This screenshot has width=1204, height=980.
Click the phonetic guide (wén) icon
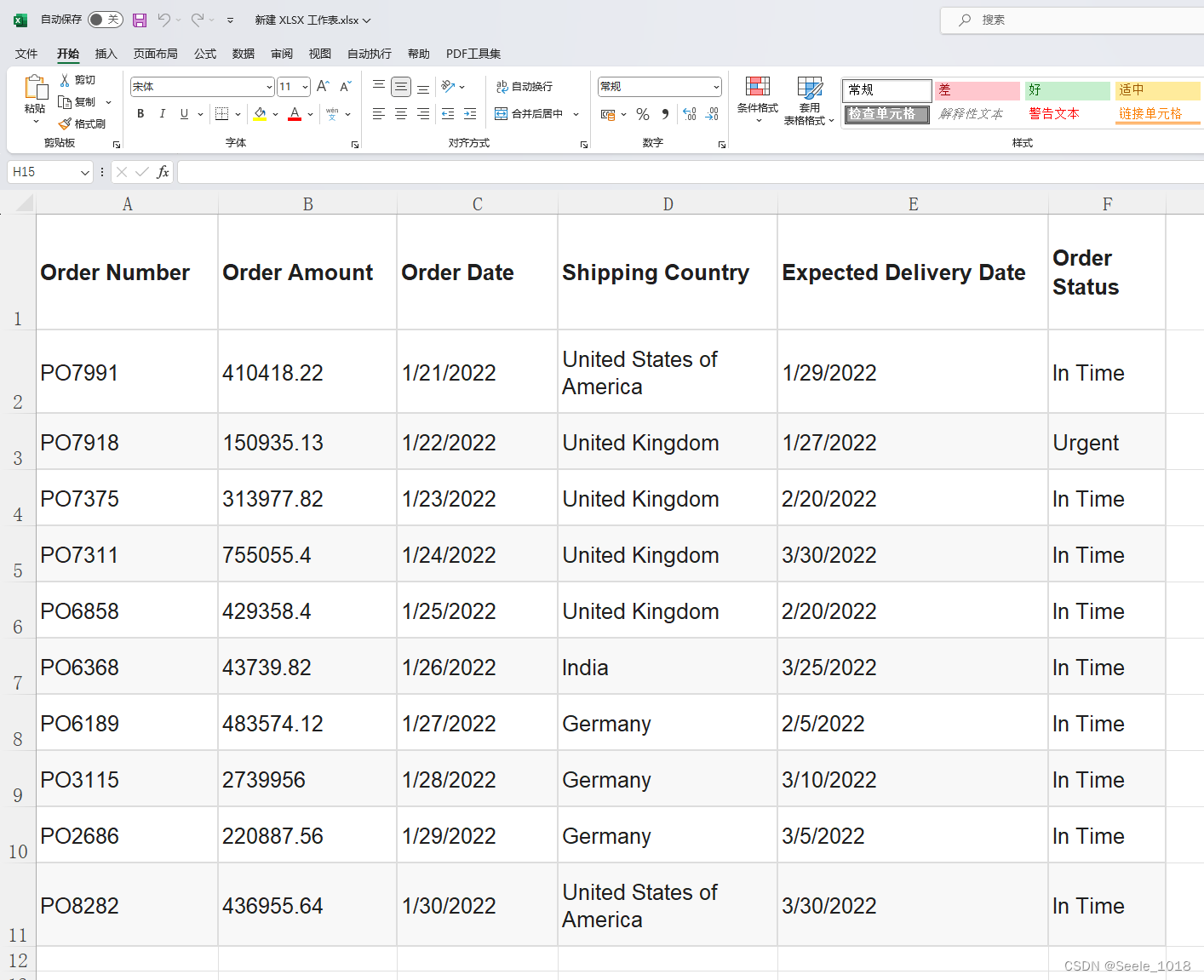point(332,113)
